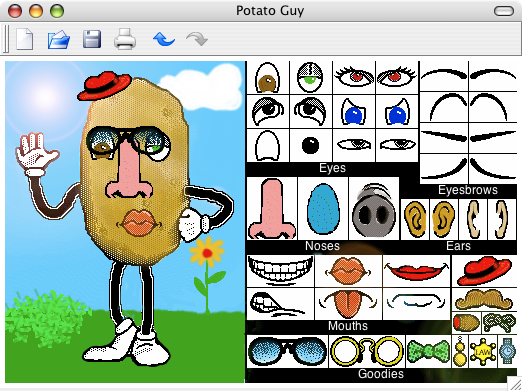
Task: Click the orange lips on the potato
Action: (138, 223)
